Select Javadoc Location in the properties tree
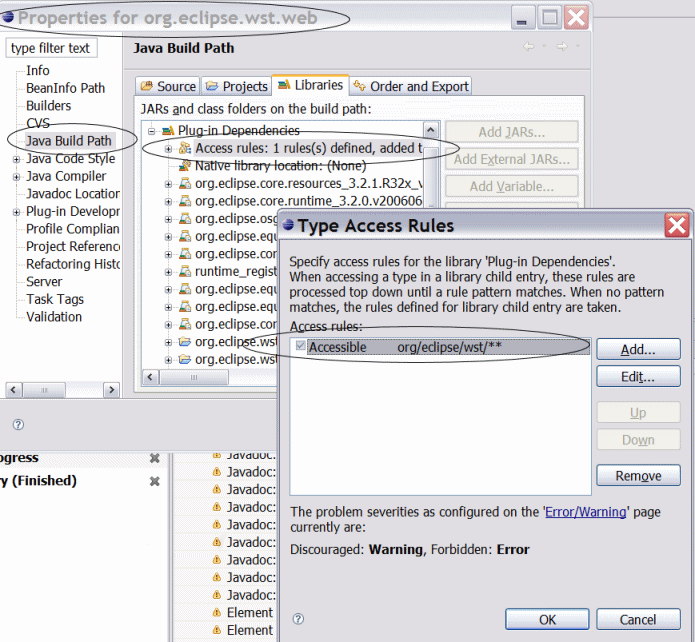 [73, 194]
